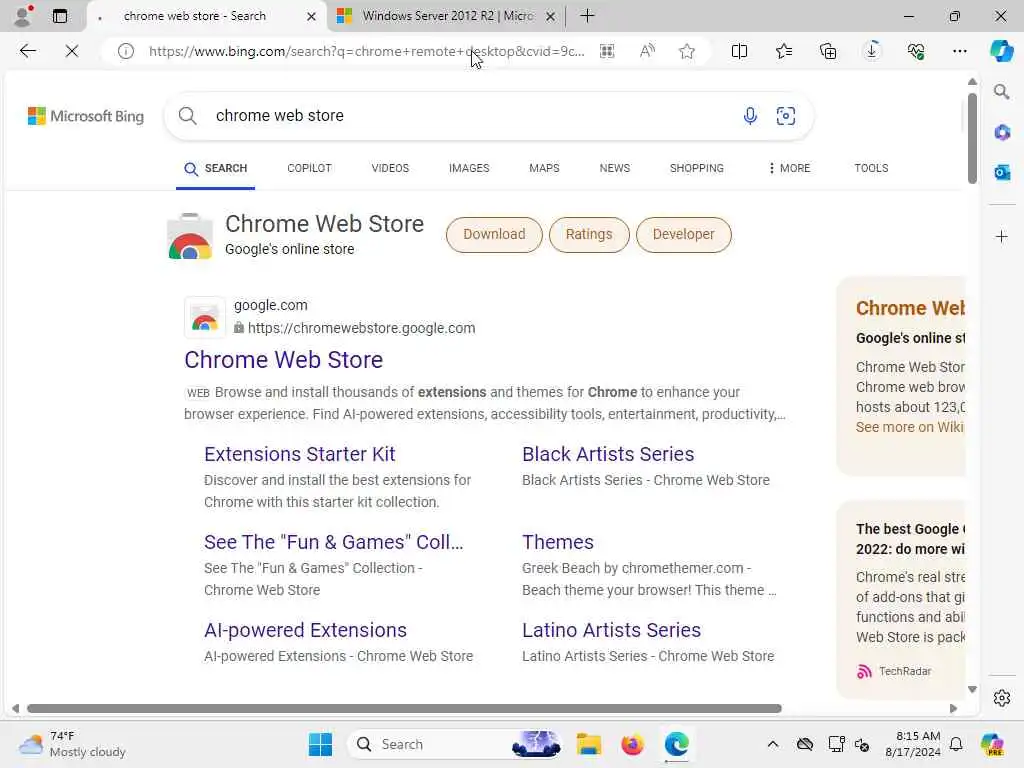
Task: Click the address bar URL
Action: pos(366,51)
